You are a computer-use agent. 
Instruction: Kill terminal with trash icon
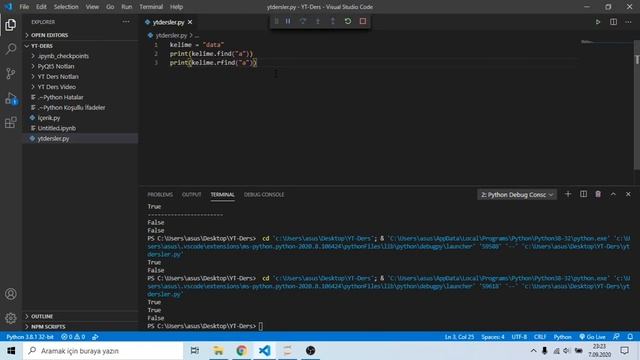tap(598, 194)
